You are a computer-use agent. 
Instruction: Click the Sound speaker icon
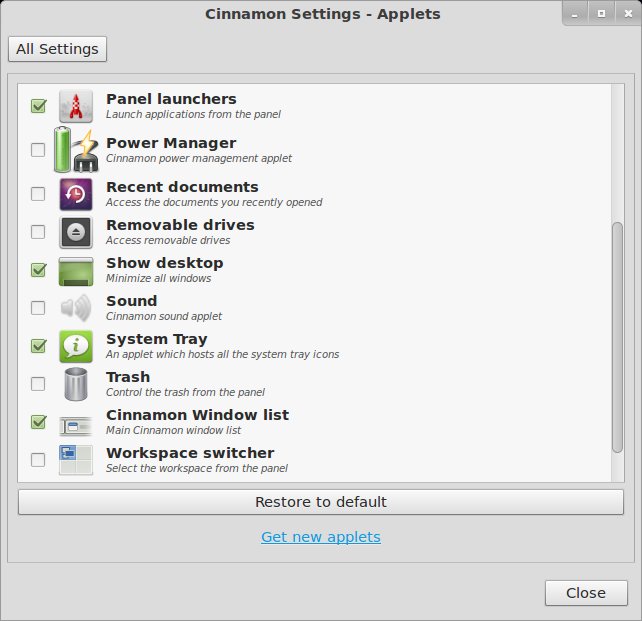tap(76, 308)
